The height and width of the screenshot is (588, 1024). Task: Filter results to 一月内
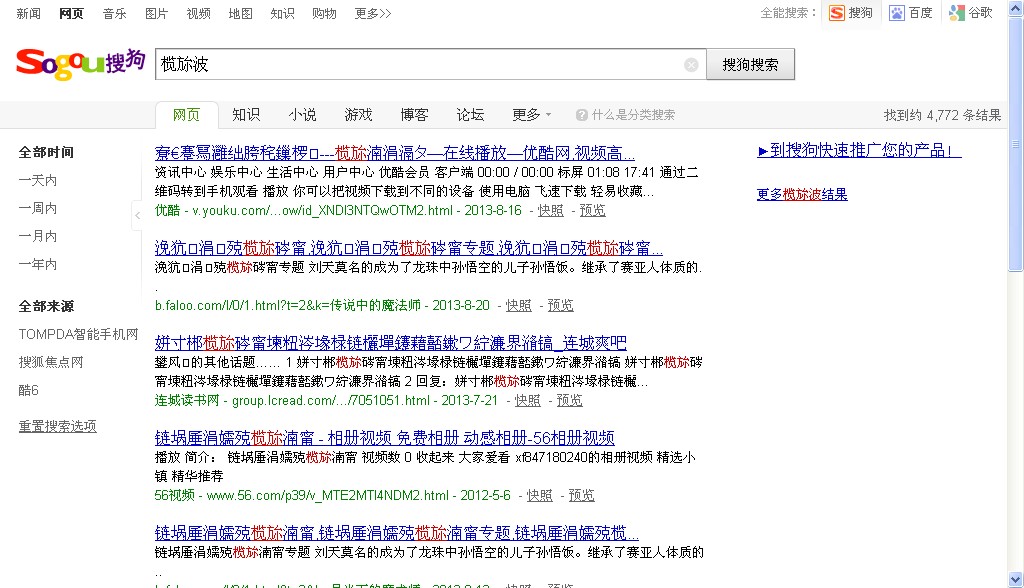38,237
